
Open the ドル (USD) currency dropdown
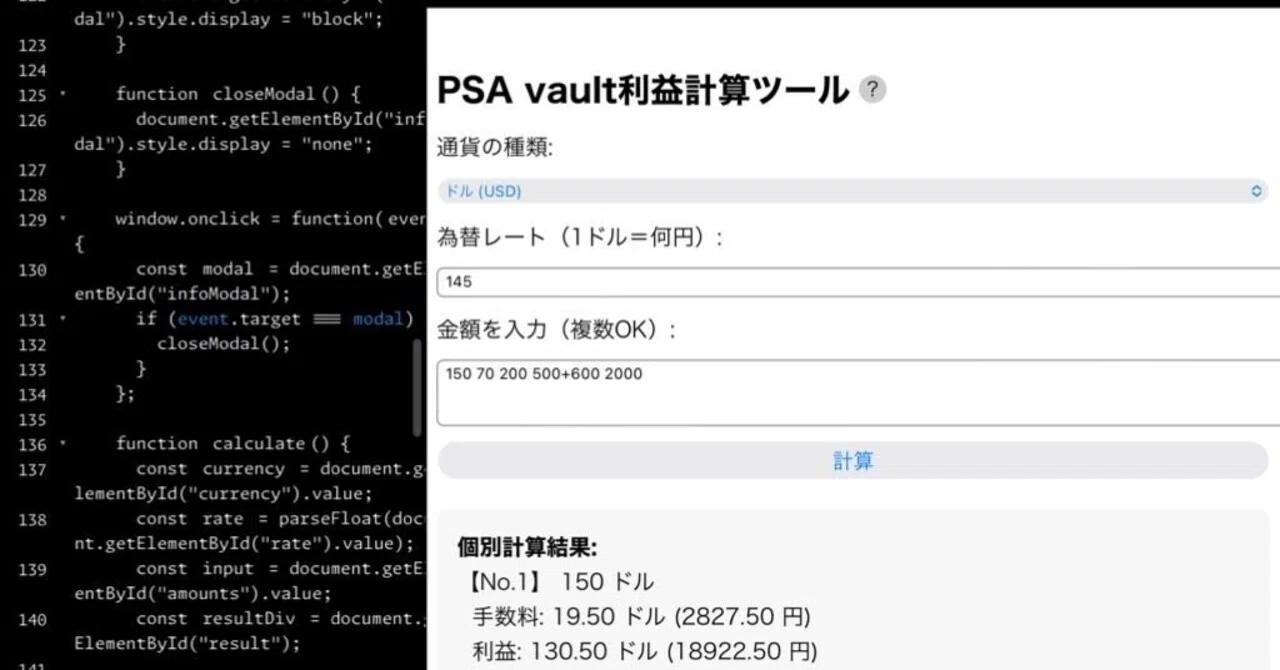click(x=853, y=191)
